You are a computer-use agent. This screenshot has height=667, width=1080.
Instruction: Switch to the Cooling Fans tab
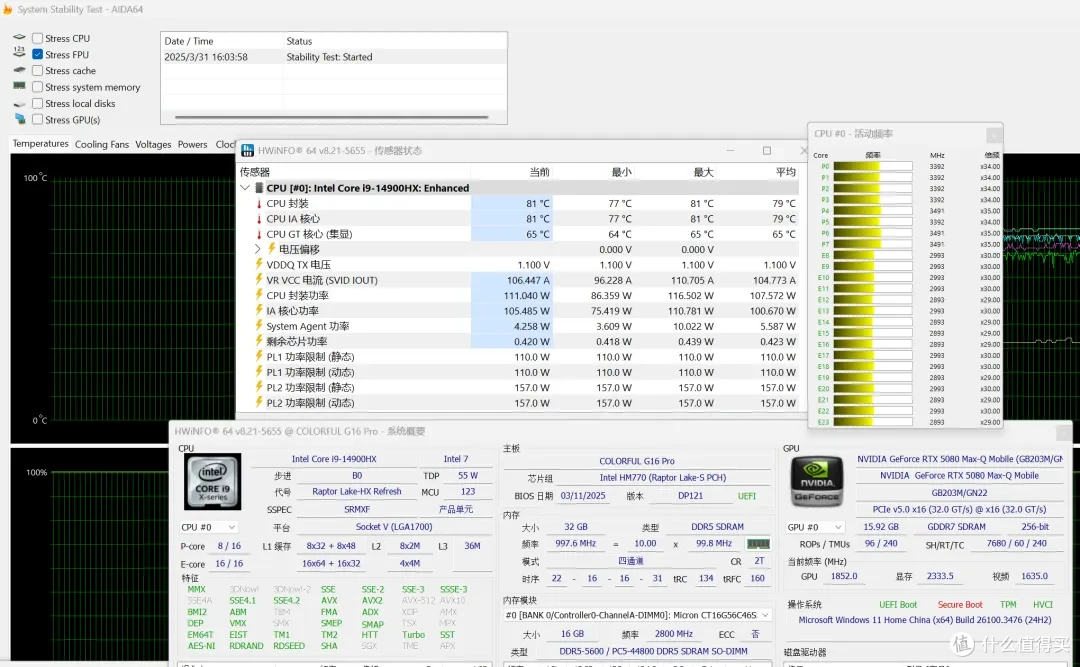(102, 144)
